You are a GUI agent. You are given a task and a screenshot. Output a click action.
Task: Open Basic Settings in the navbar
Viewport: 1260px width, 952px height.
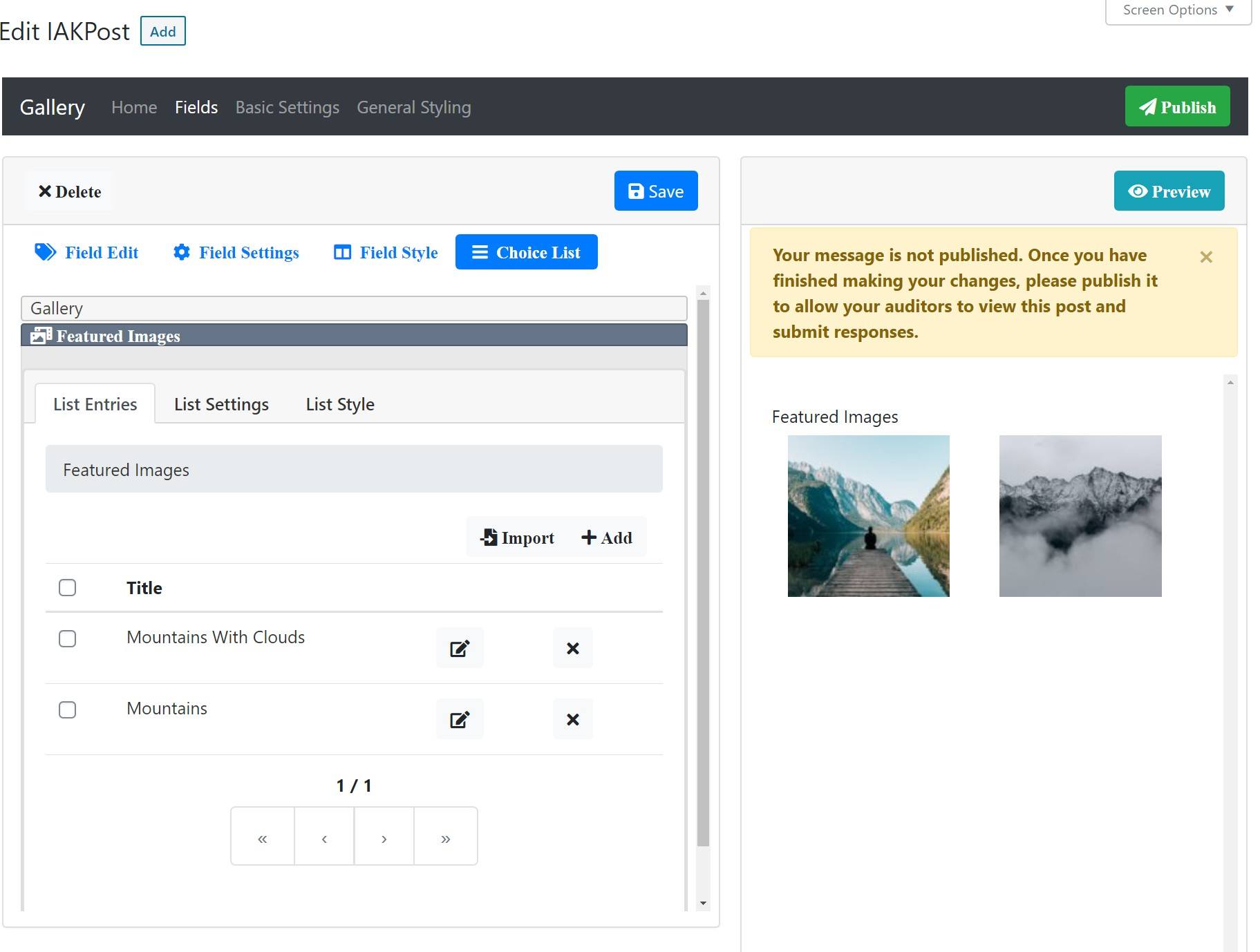tap(288, 107)
